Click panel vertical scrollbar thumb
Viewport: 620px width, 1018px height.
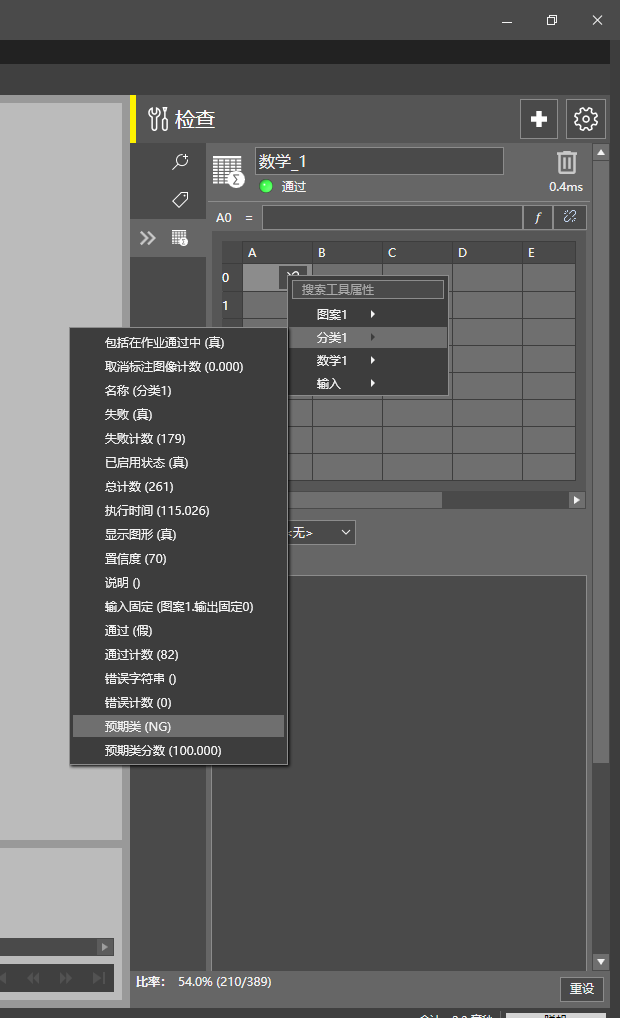coord(601,462)
